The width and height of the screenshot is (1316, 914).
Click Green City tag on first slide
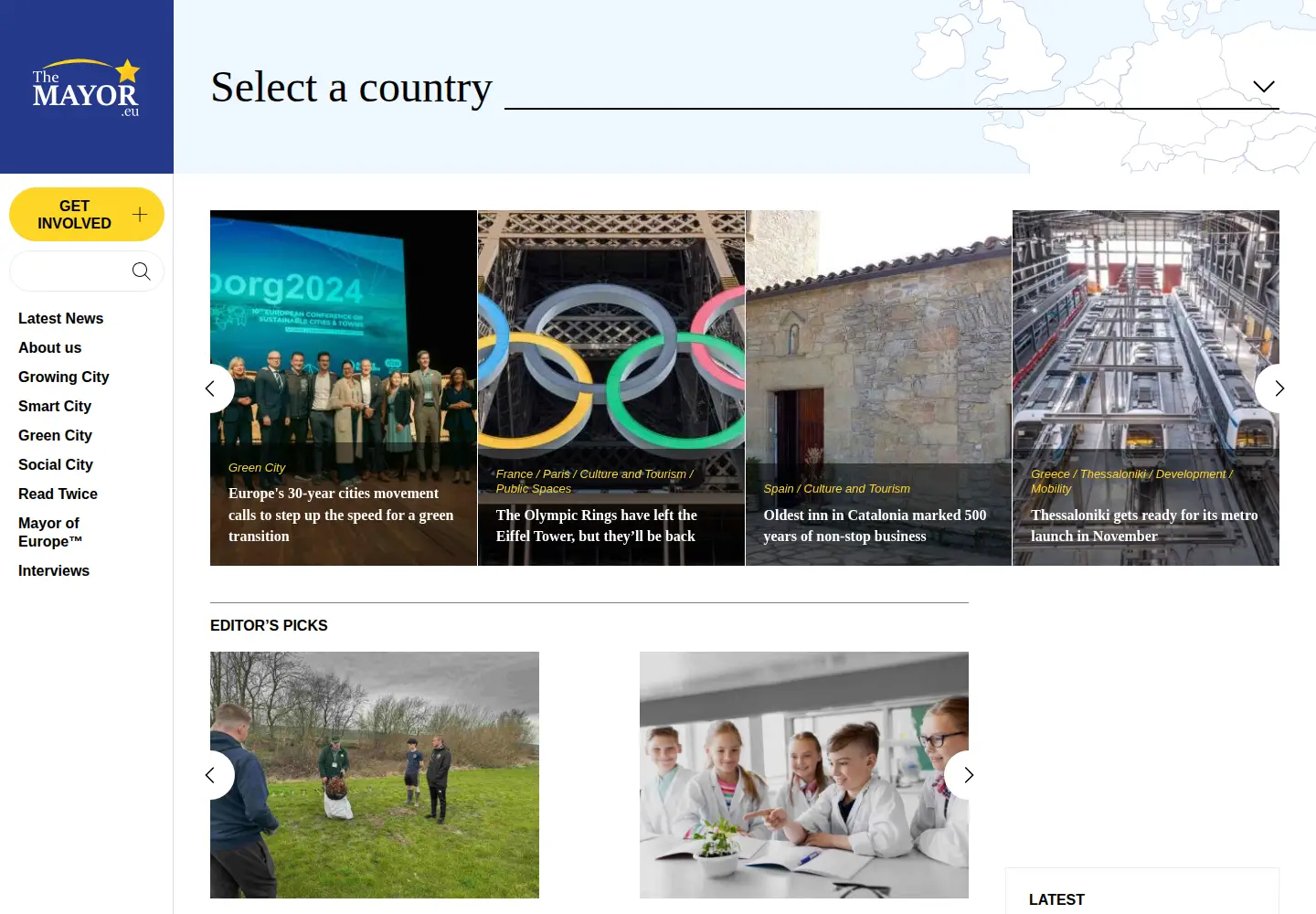pyautogui.click(x=257, y=467)
